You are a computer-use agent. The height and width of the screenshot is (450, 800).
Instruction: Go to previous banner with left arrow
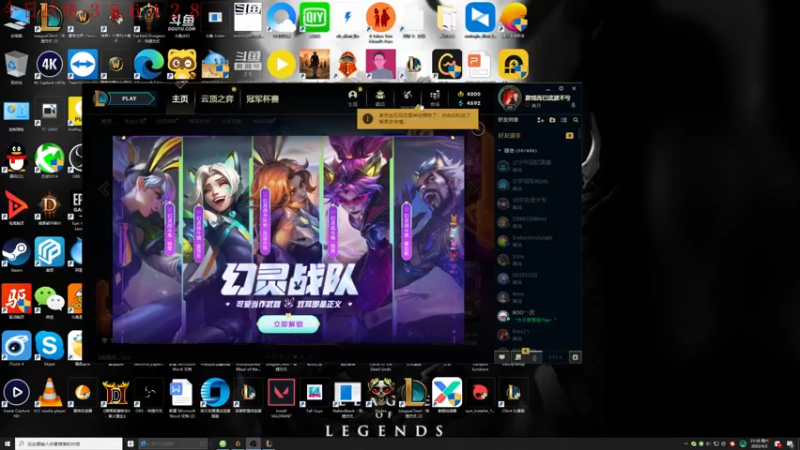[x=104, y=189]
